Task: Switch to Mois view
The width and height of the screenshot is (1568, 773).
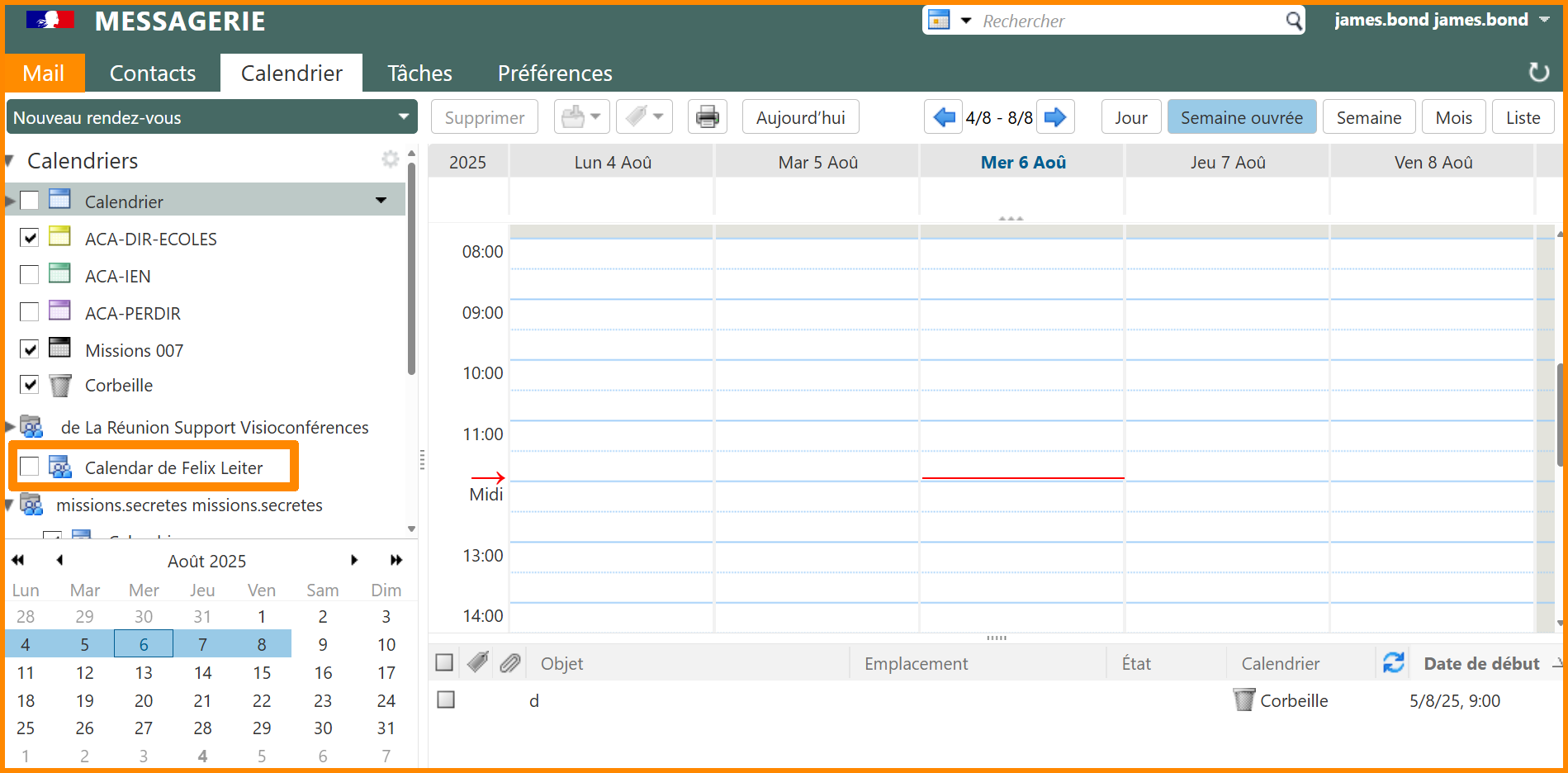Action: [1453, 117]
